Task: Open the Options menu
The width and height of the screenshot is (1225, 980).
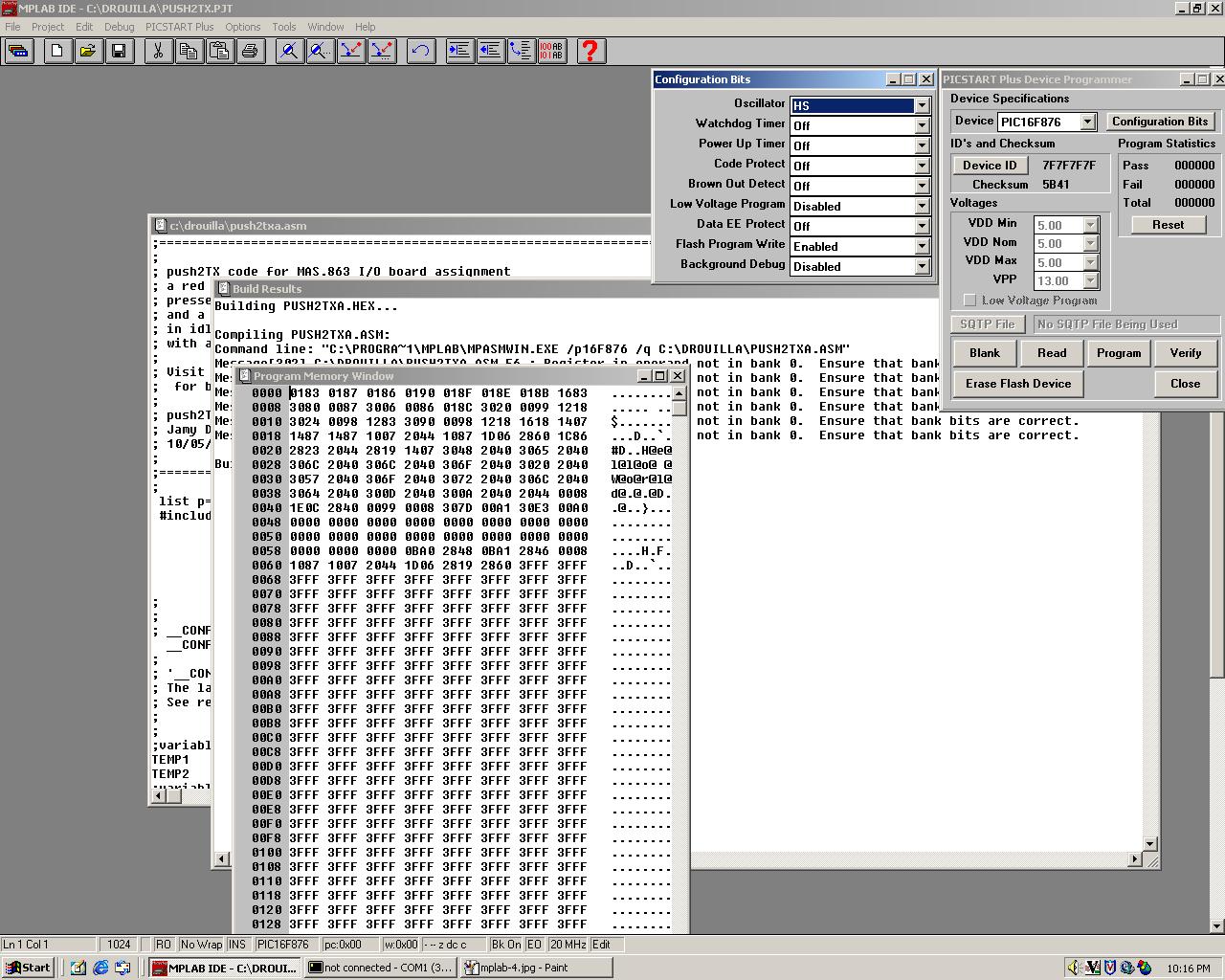Action: click(x=243, y=27)
